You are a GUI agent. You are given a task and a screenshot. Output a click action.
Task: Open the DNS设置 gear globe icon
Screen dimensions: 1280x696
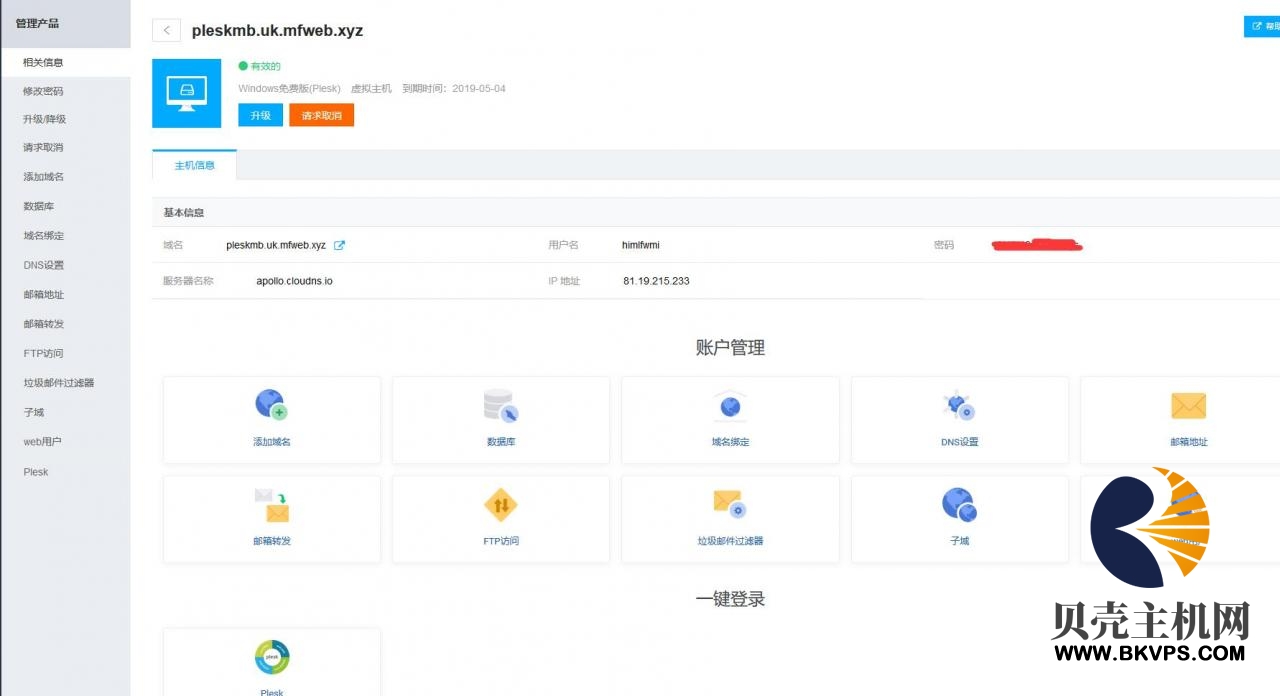tap(959, 405)
